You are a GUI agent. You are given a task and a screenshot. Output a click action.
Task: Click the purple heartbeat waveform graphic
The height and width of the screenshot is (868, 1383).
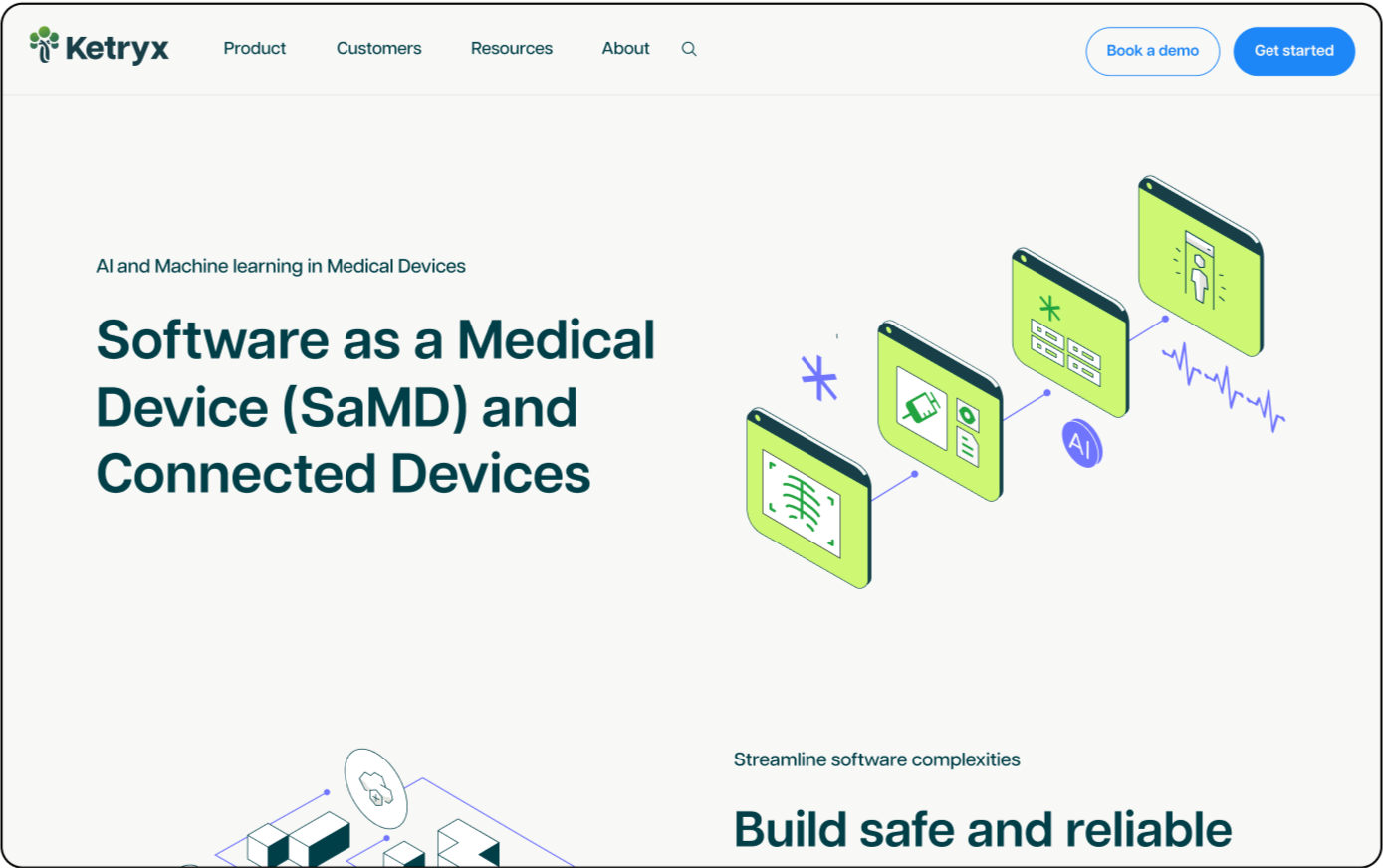(1225, 386)
